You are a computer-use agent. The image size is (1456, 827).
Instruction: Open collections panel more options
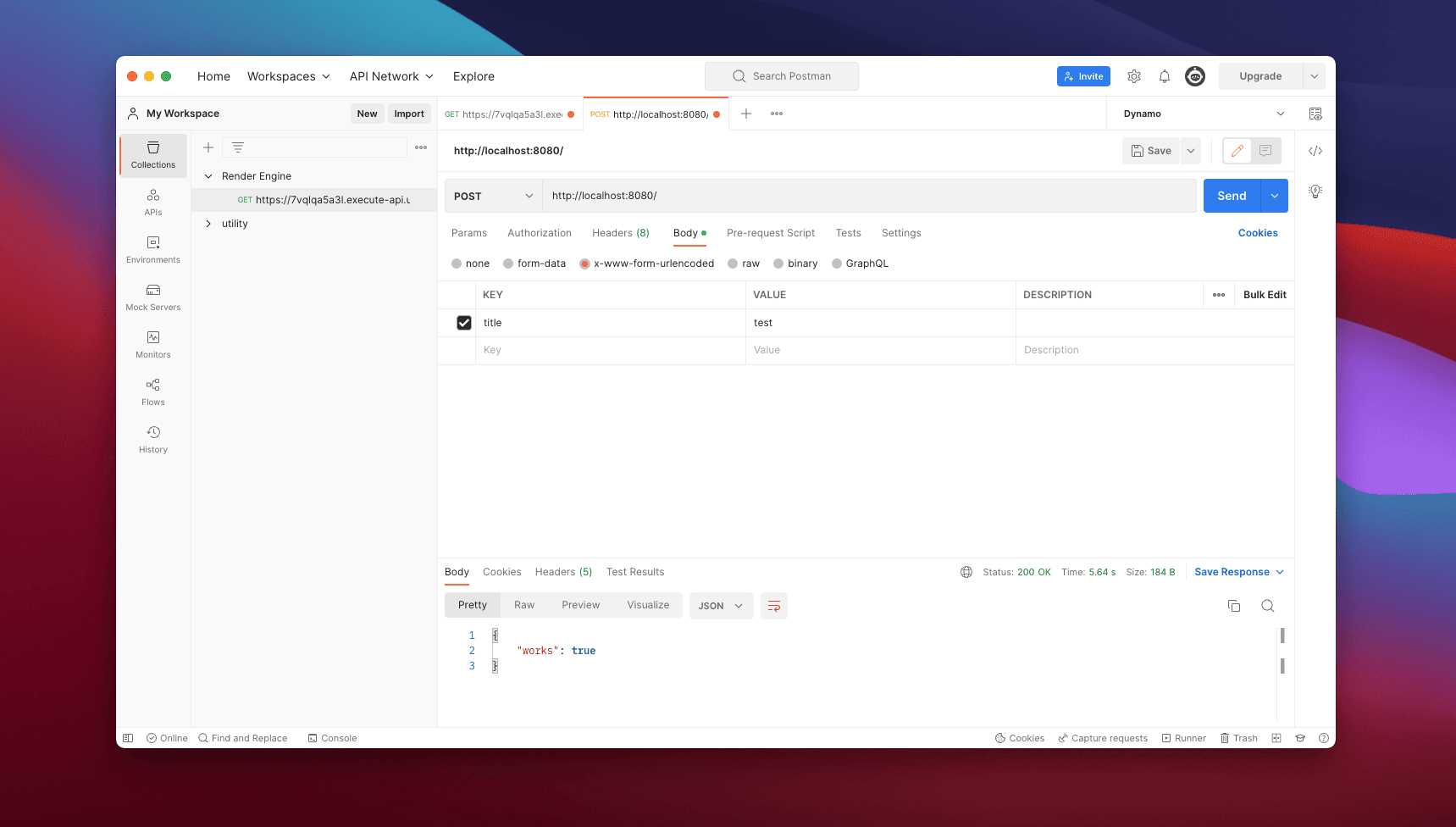click(421, 147)
